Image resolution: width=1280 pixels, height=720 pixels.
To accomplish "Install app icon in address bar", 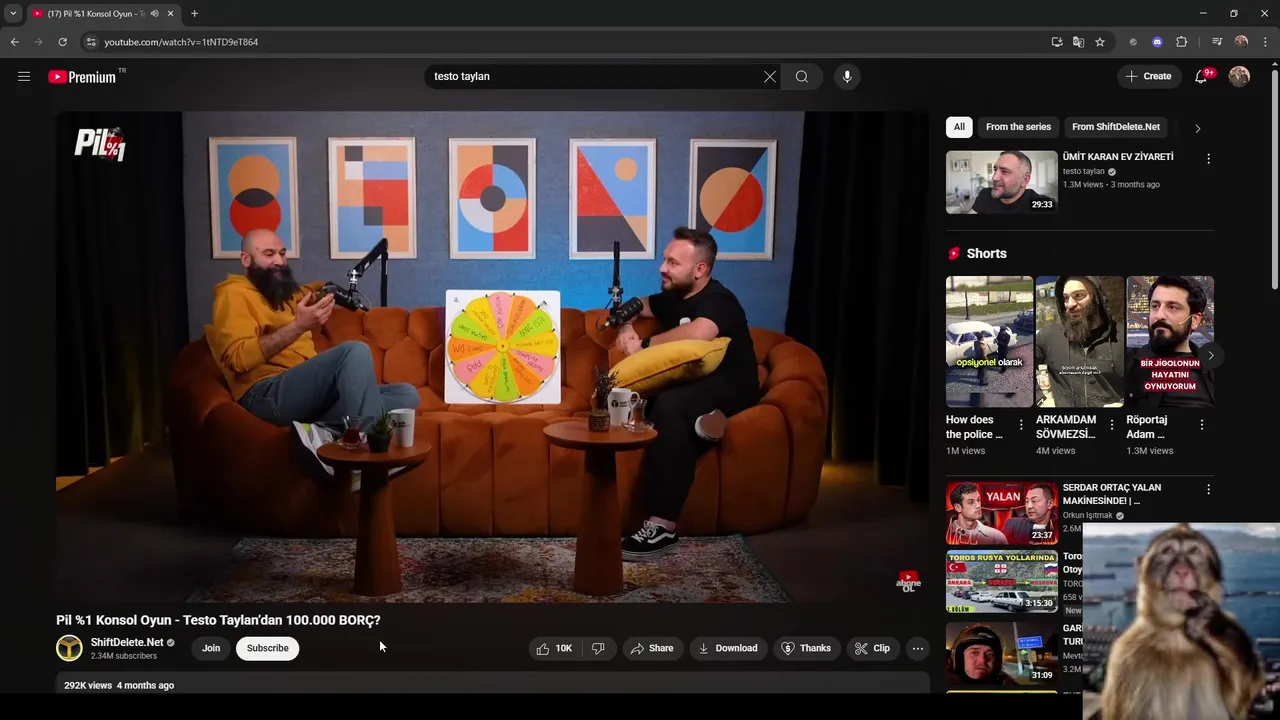I will tap(1057, 42).
